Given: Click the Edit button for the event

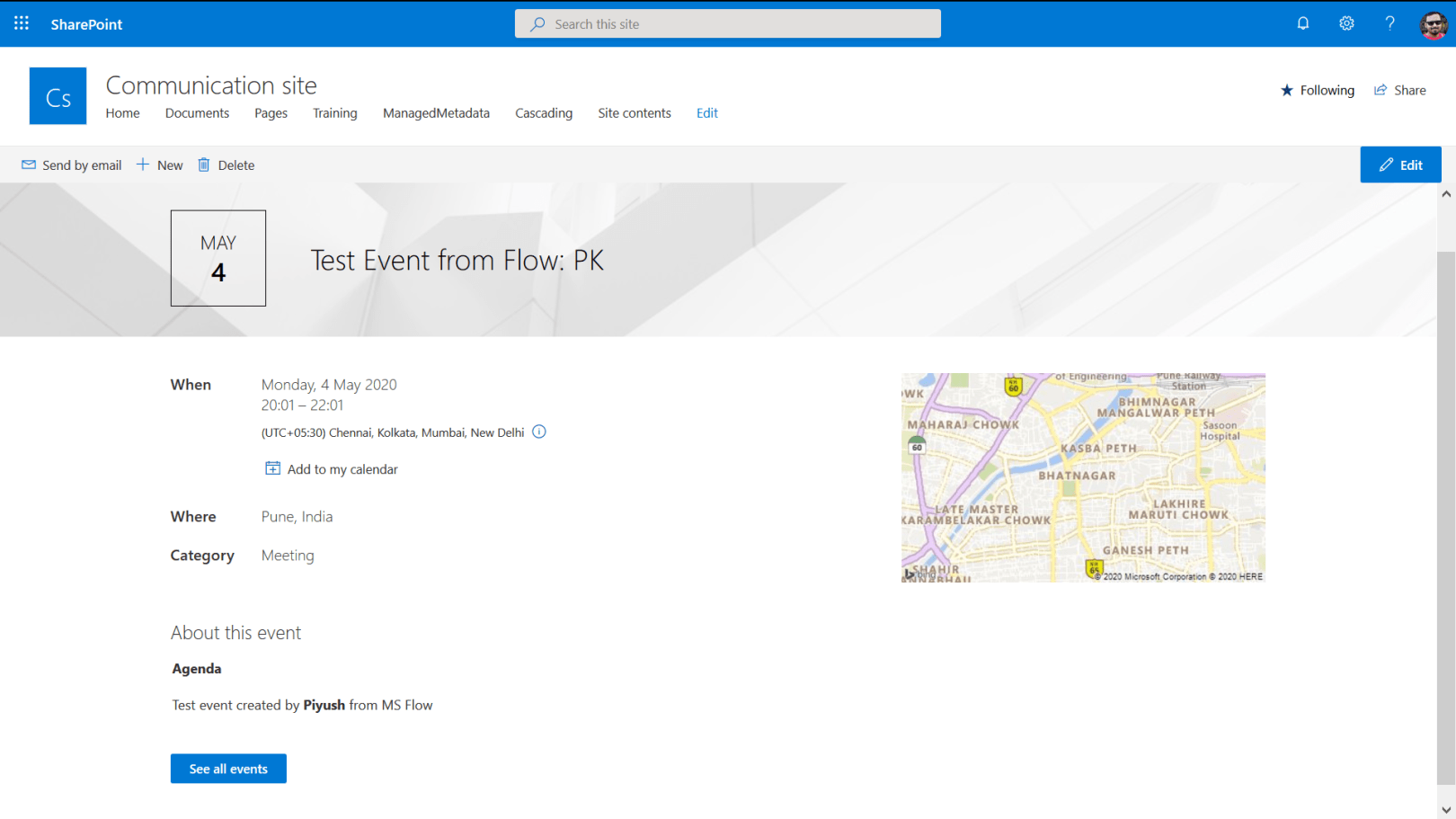Looking at the screenshot, I should pyautogui.click(x=1400, y=165).
